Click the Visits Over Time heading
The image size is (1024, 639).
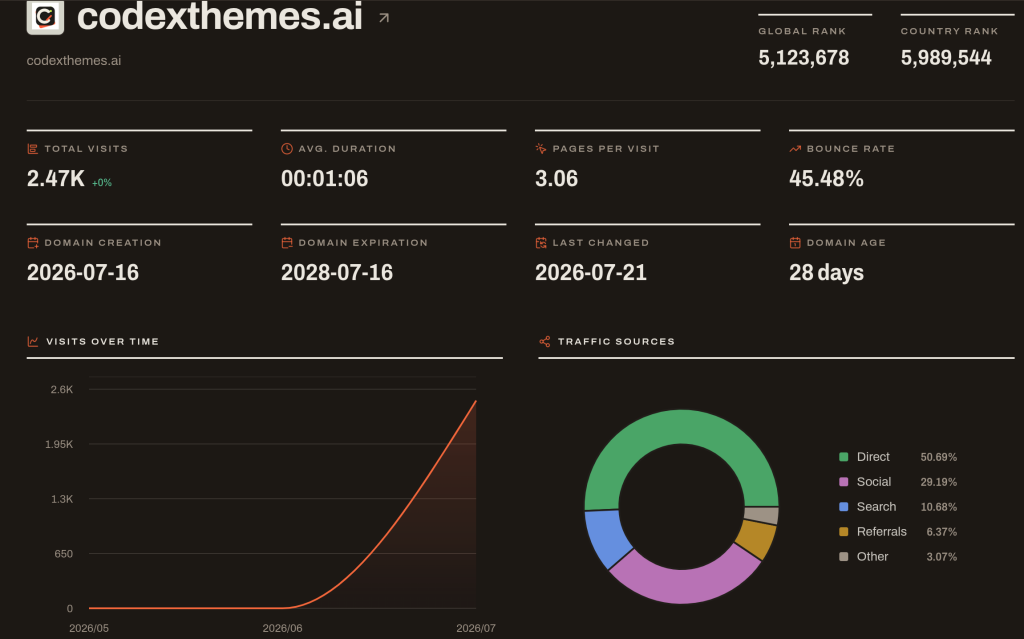[x=103, y=342]
